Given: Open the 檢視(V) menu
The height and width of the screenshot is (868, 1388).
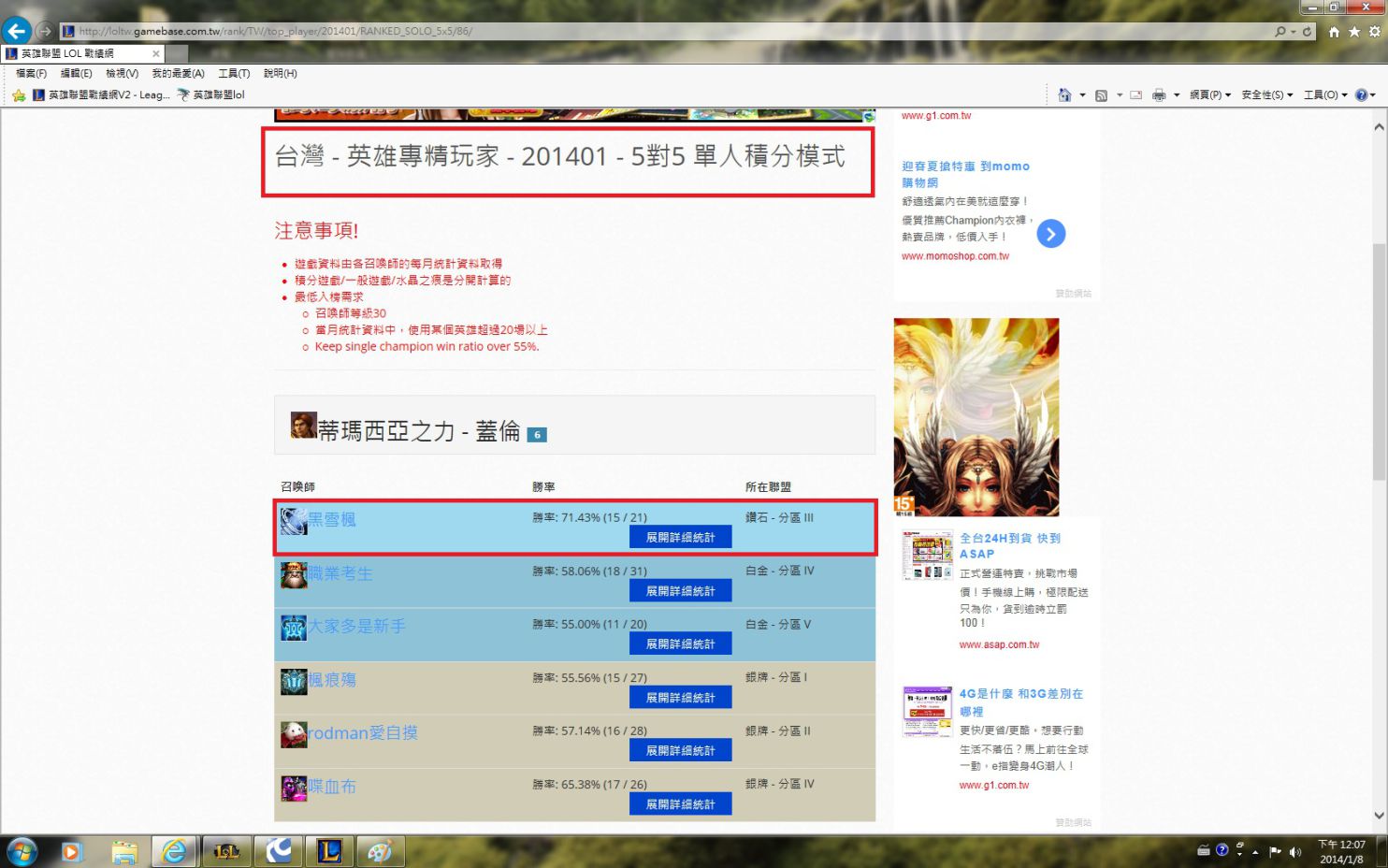Looking at the screenshot, I should 122,73.
